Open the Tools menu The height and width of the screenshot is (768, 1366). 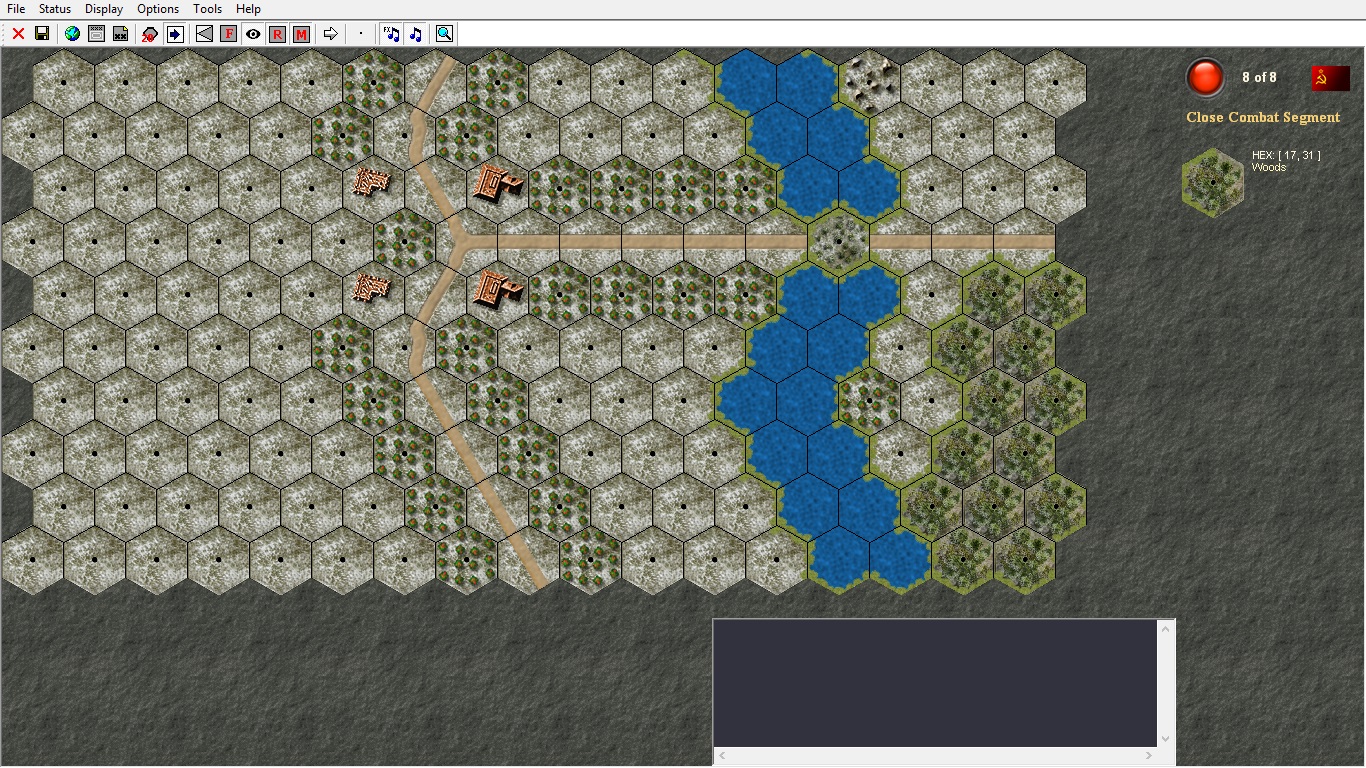pos(208,9)
